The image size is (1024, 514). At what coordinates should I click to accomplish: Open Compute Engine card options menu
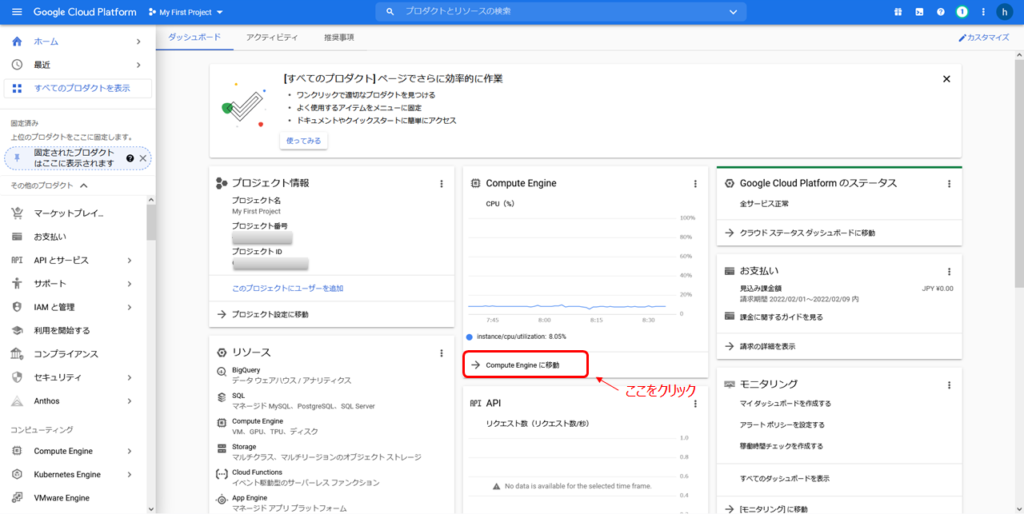tap(695, 184)
